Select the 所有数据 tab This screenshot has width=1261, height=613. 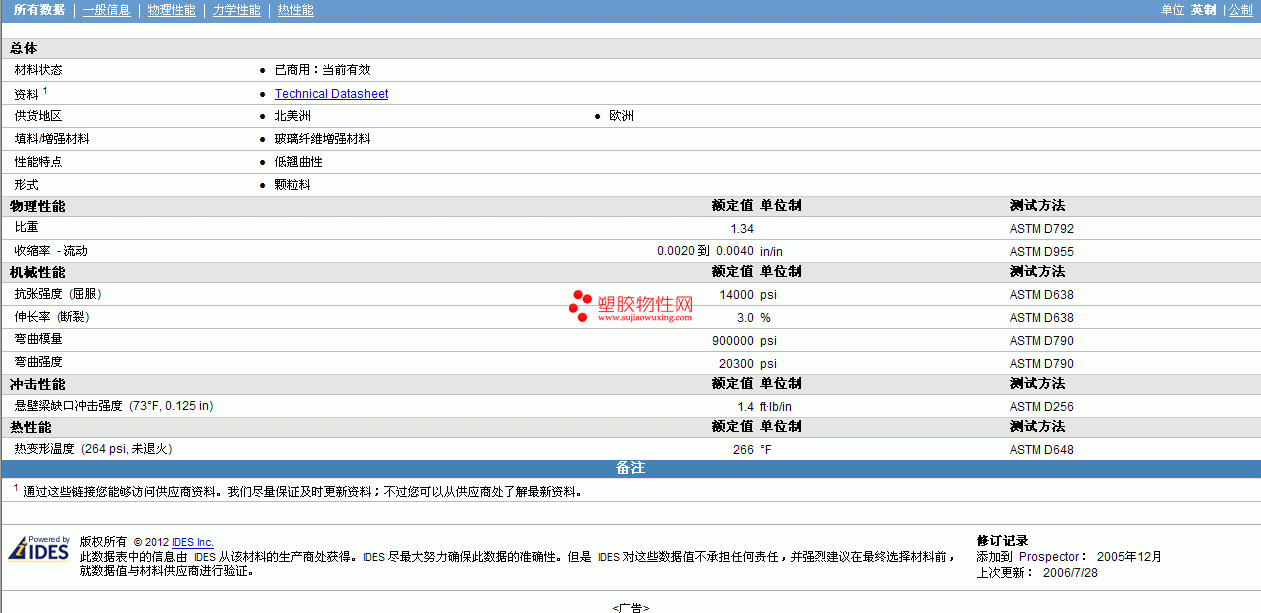pyautogui.click(x=40, y=10)
